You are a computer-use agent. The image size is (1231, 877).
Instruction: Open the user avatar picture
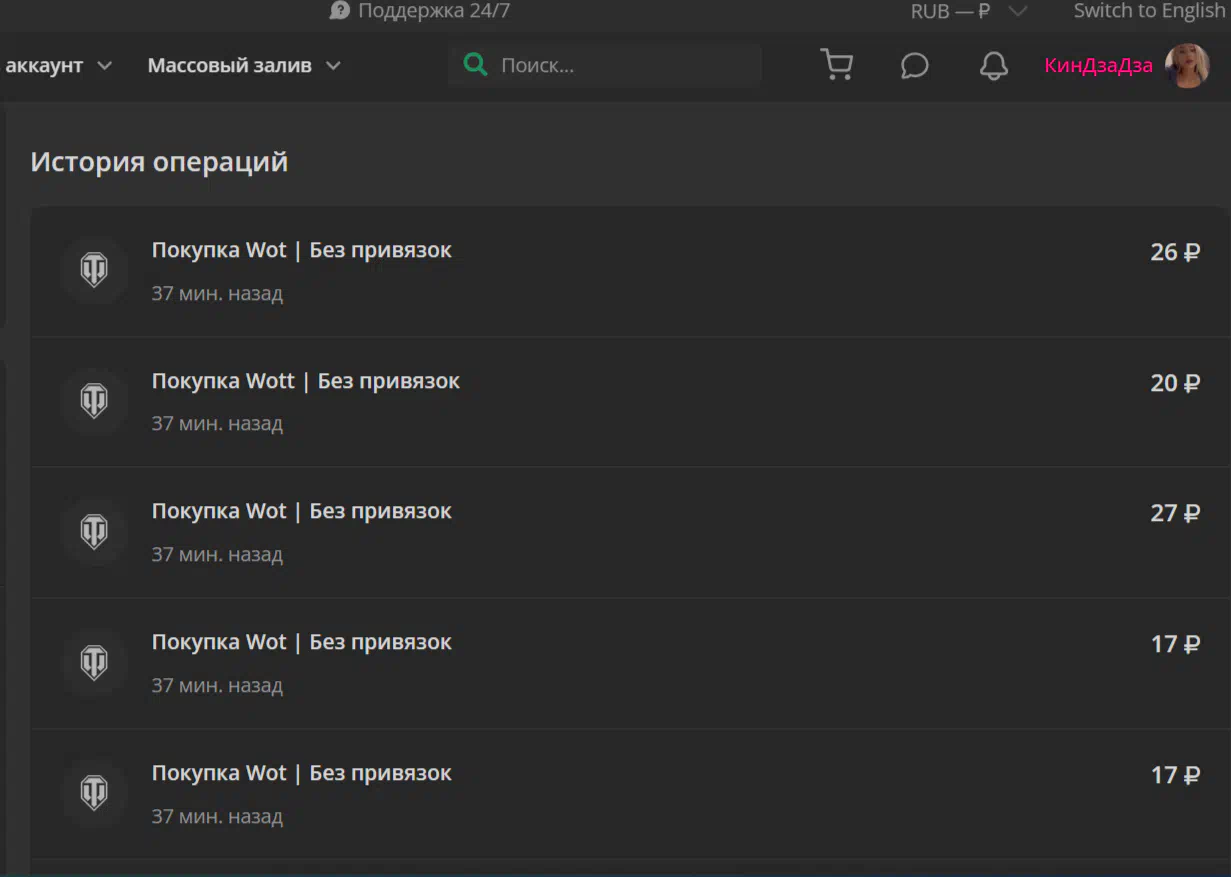tap(1187, 66)
